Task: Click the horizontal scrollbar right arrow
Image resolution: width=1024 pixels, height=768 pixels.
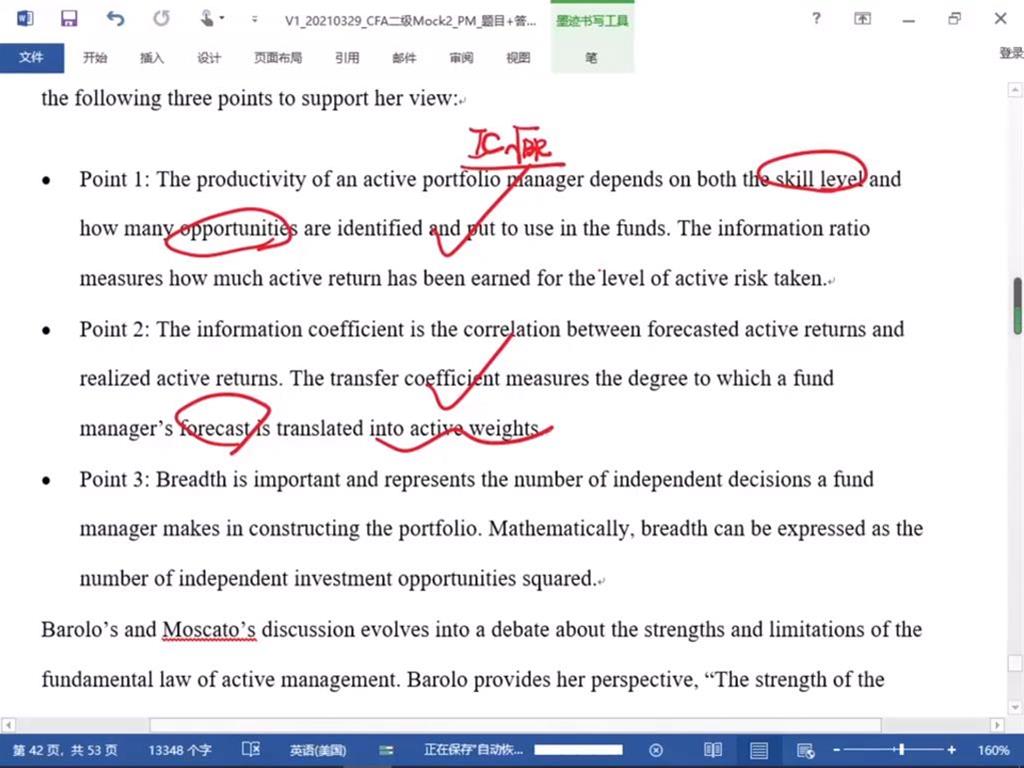Action: click(997, 725)
